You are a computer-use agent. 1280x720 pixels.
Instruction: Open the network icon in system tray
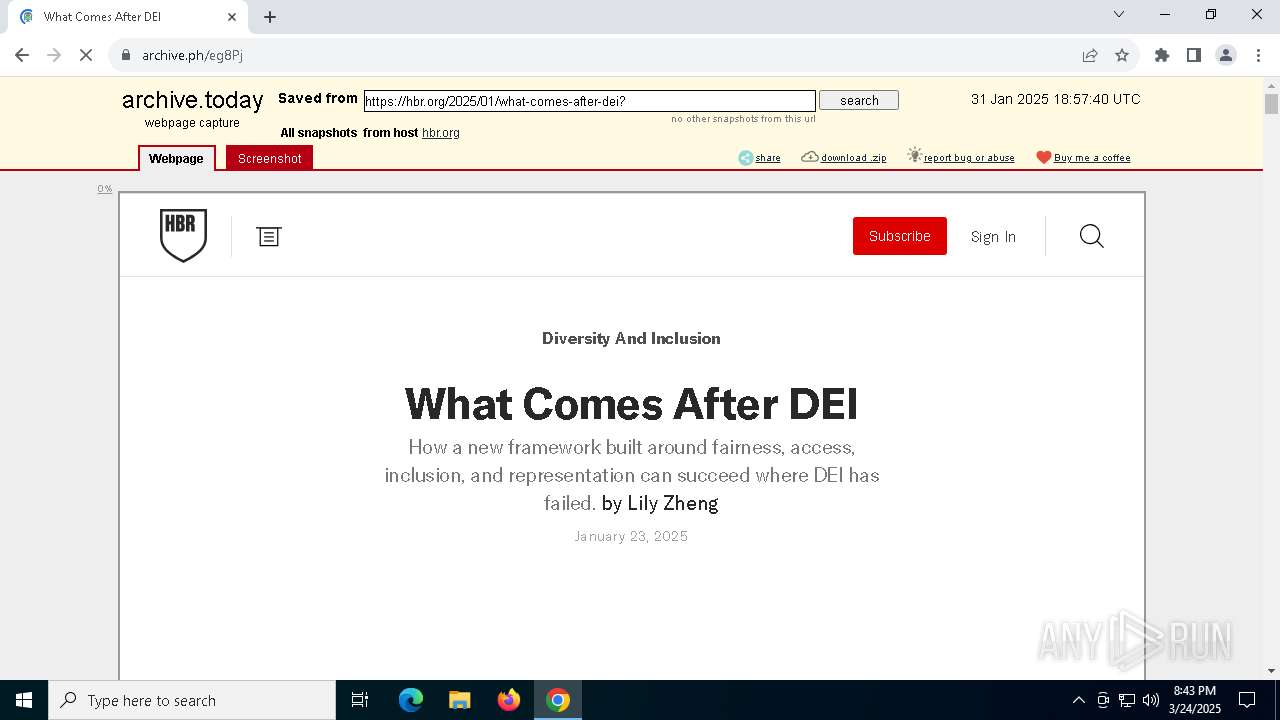pos(1127,700)
